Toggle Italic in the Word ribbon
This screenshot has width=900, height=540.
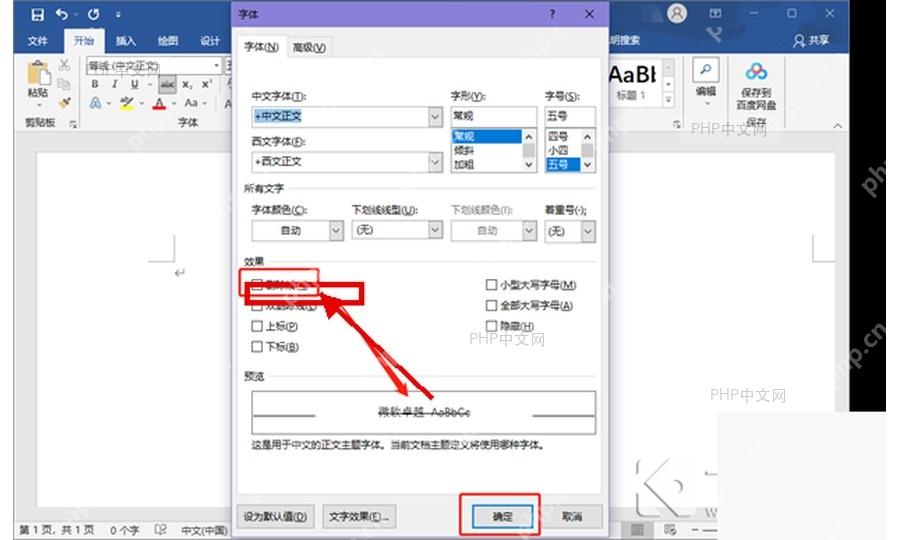[x=114, y=84]
